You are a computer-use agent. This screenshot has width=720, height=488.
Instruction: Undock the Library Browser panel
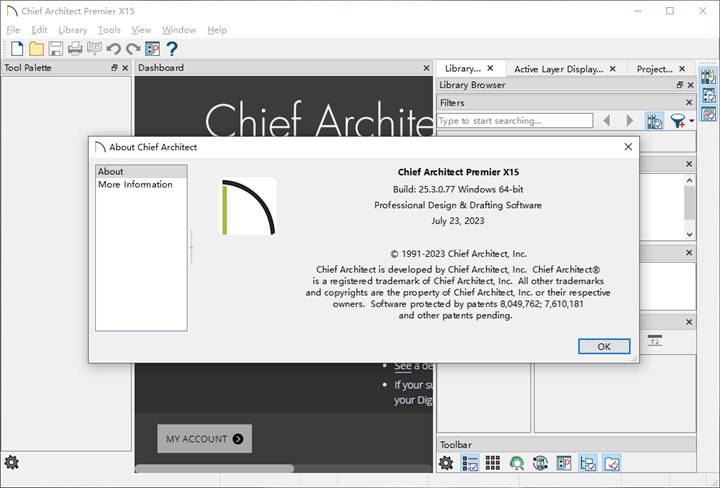coord(680,85)
